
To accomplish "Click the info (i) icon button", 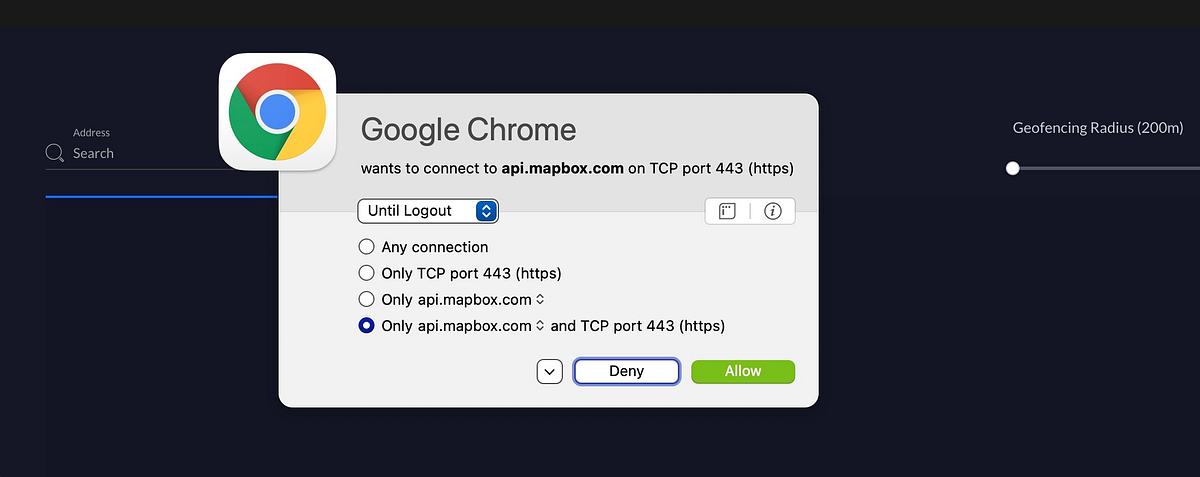I will pyautogui.click(x=772, y=211).
